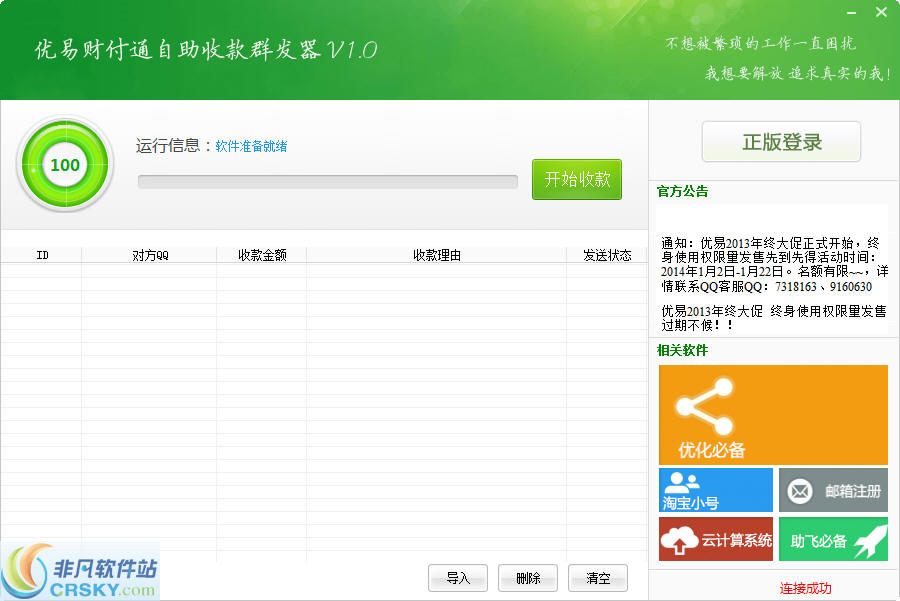Click the 收款理由 column header
900x601 pixels.
click(437, 255)
